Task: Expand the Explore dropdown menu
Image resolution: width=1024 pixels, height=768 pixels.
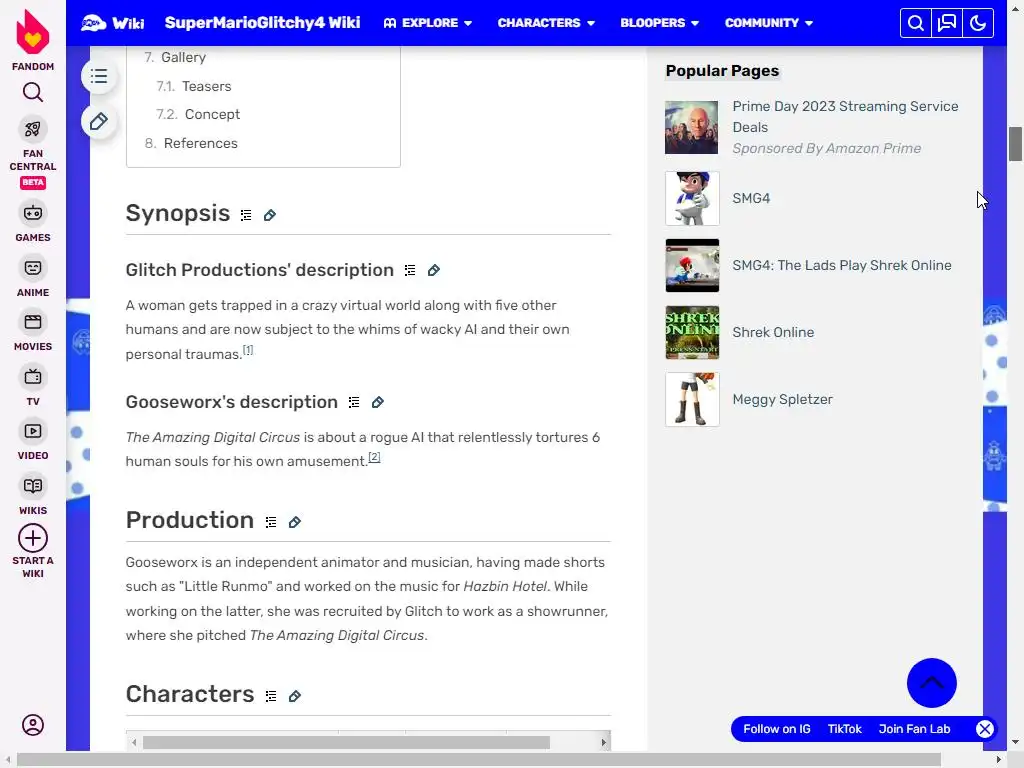Action: (x=428, y=23)
